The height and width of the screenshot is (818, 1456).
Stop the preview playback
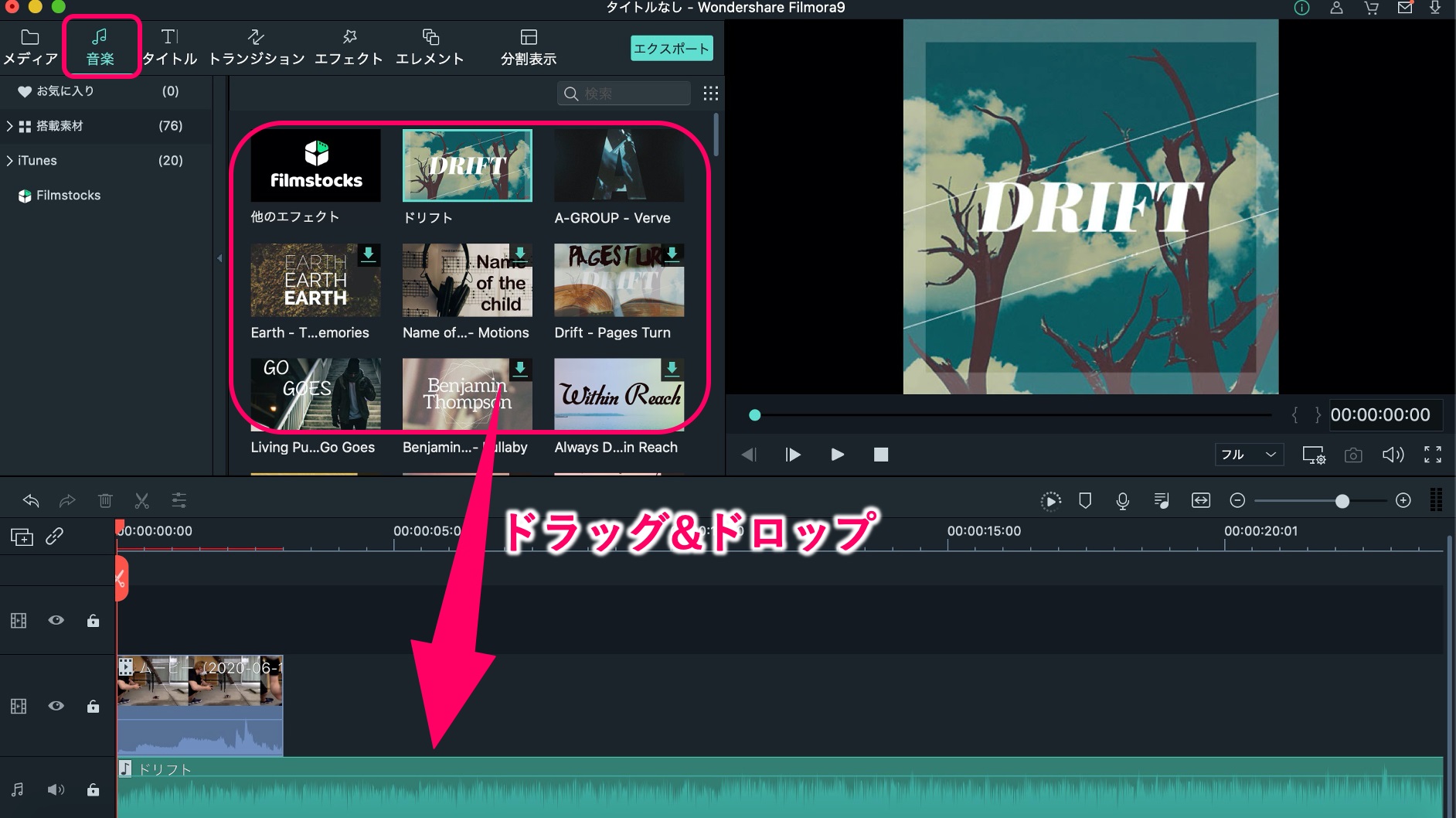pyautogui.click(x=881, y=455)
